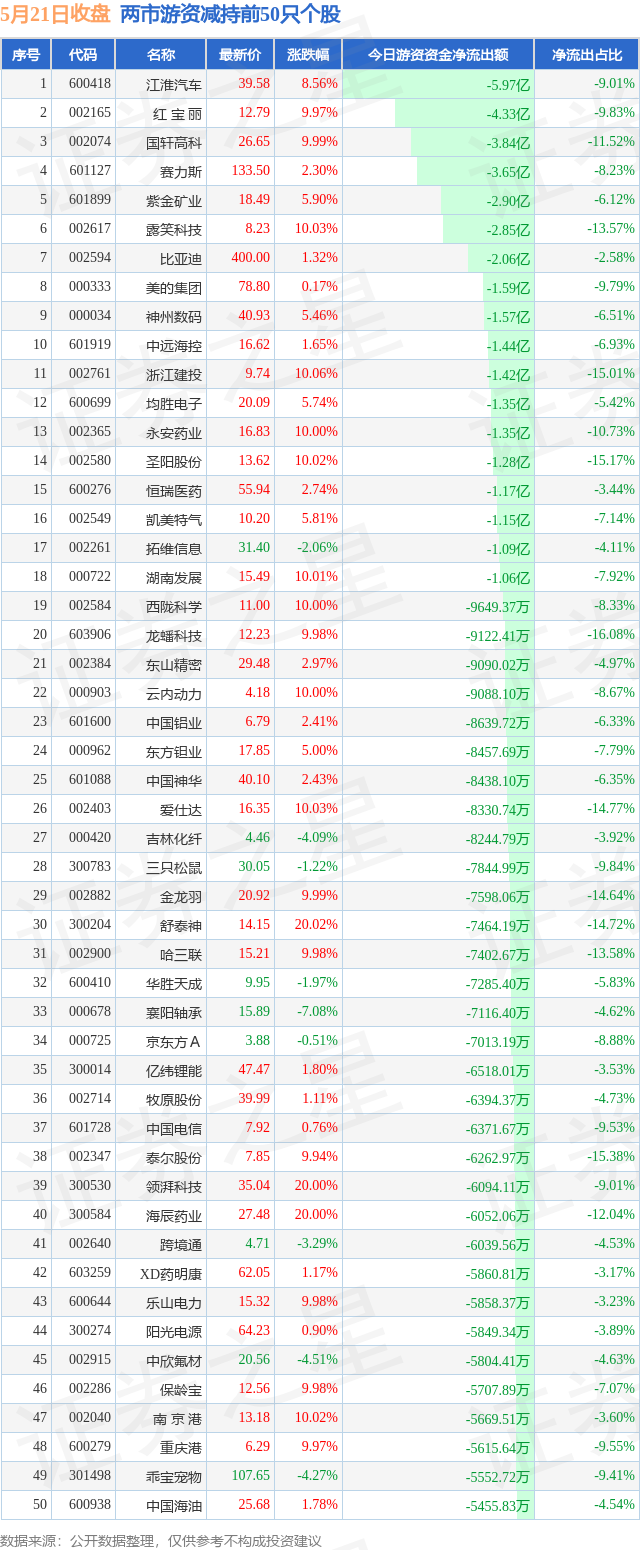Viewport: 640px width, 1550px height.
Task: Select the stock name 中欣氟材
Action: pyautogui.click(x=174, y=1360)
